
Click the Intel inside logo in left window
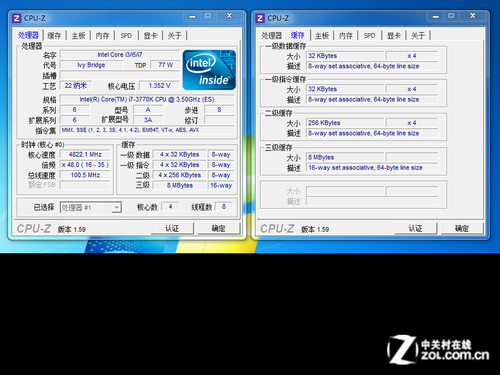pyautogui.click(x=209, y=70)
